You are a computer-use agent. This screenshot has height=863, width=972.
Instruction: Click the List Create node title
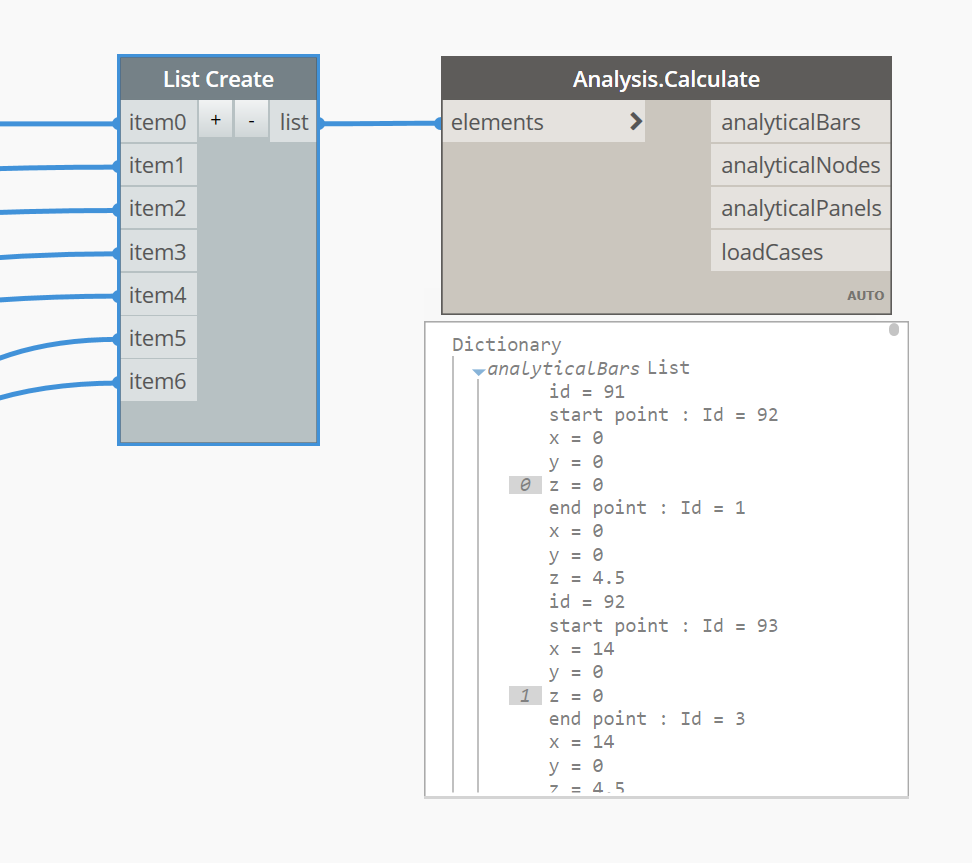[x=218, y=79]
